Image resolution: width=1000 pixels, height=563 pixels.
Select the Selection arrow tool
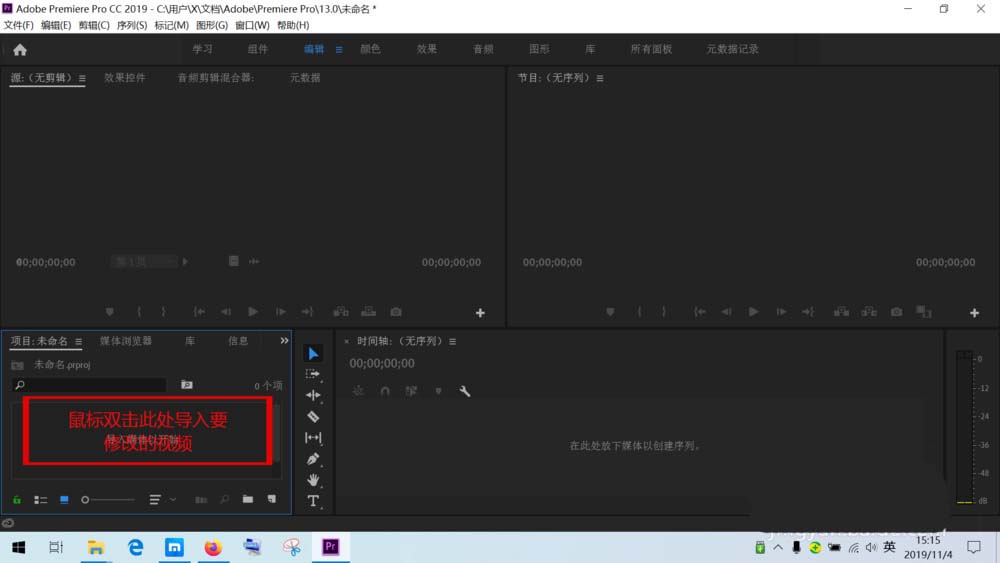click(313, 353)
